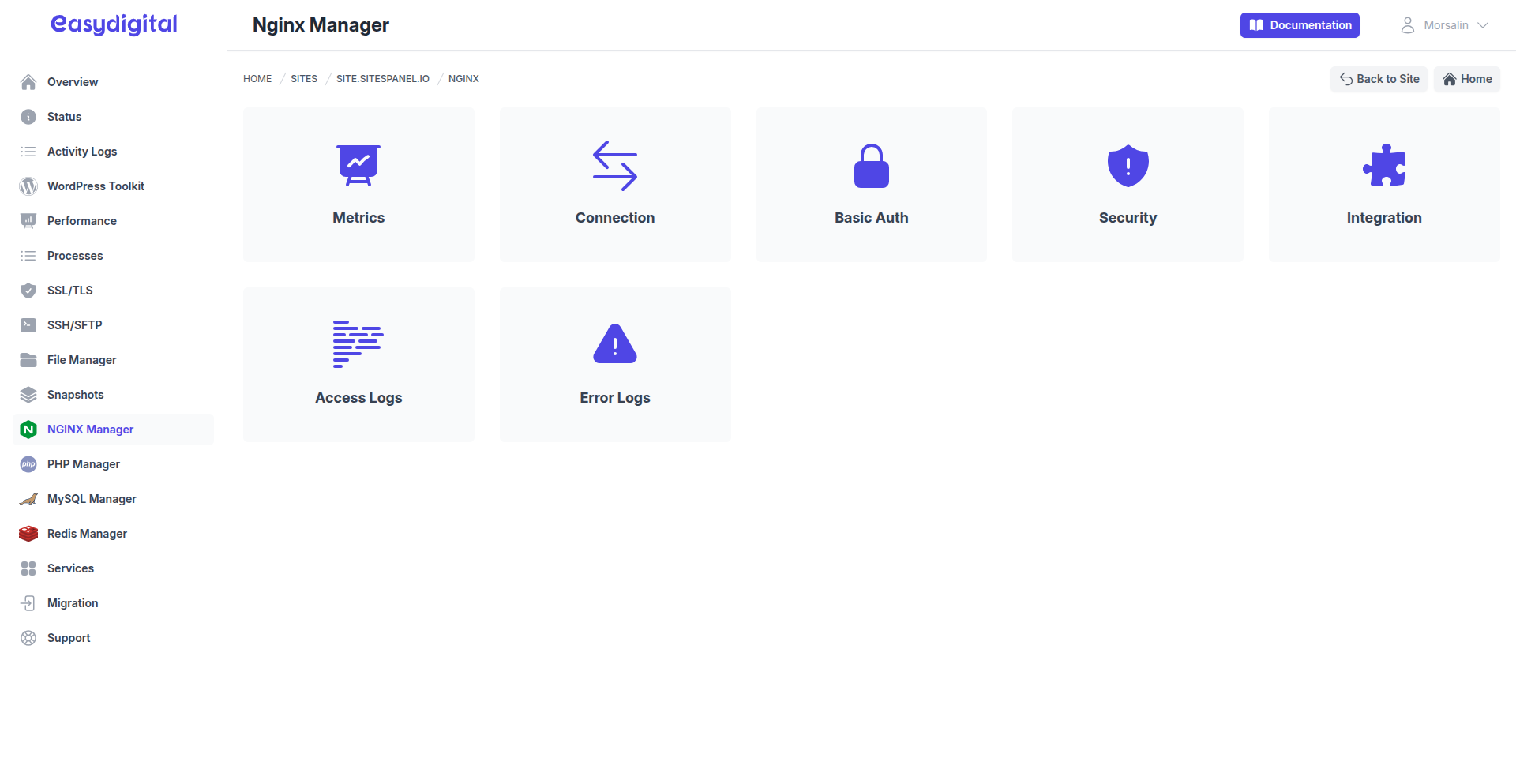Select the WordPress Toolkit icon
This screenshot has height=784, width=1516.
coord(28,186)
